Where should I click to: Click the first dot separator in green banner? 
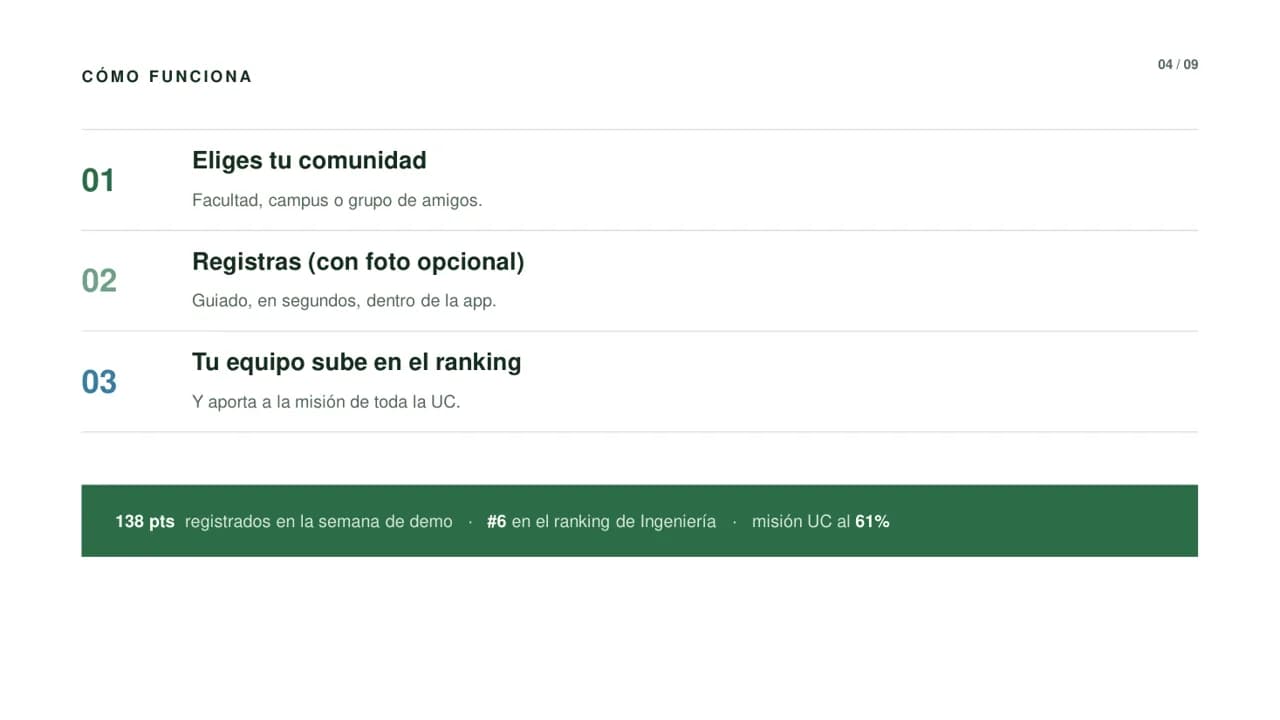click(470, 522)
